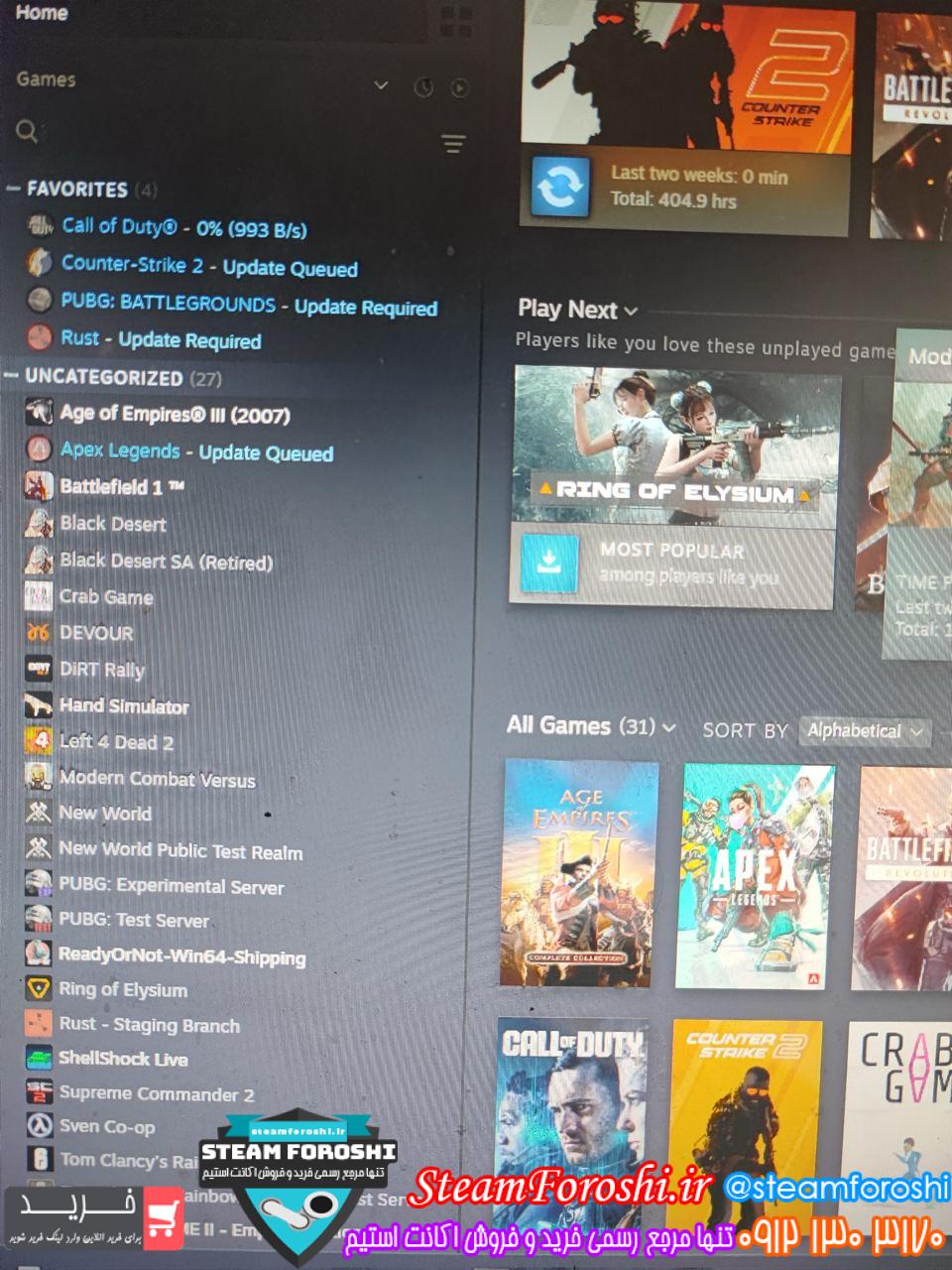Select Left 4 Dead 2 in list
The image size is (952, 1270).
point(116,742)
